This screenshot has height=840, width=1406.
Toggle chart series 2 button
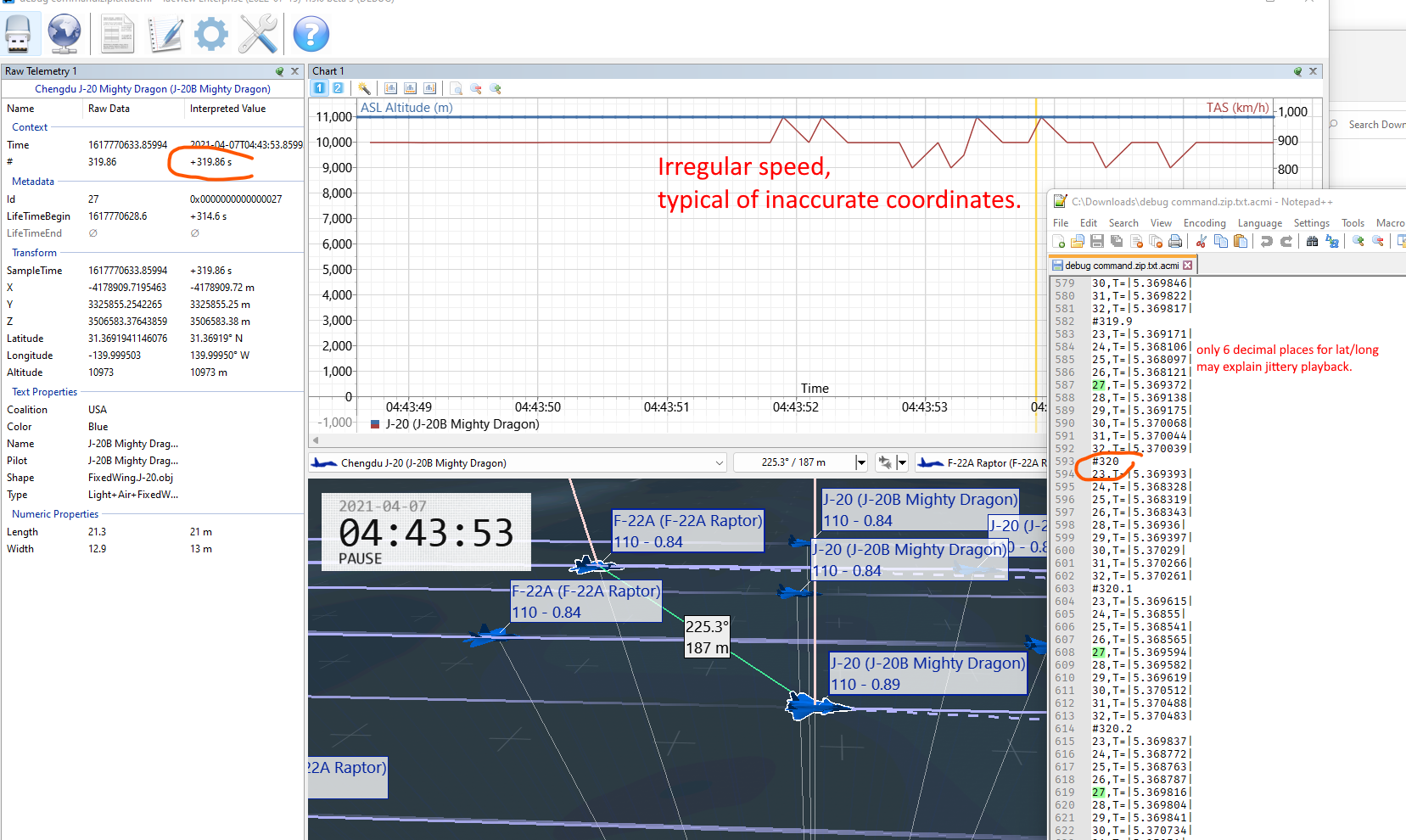(338, 88)
